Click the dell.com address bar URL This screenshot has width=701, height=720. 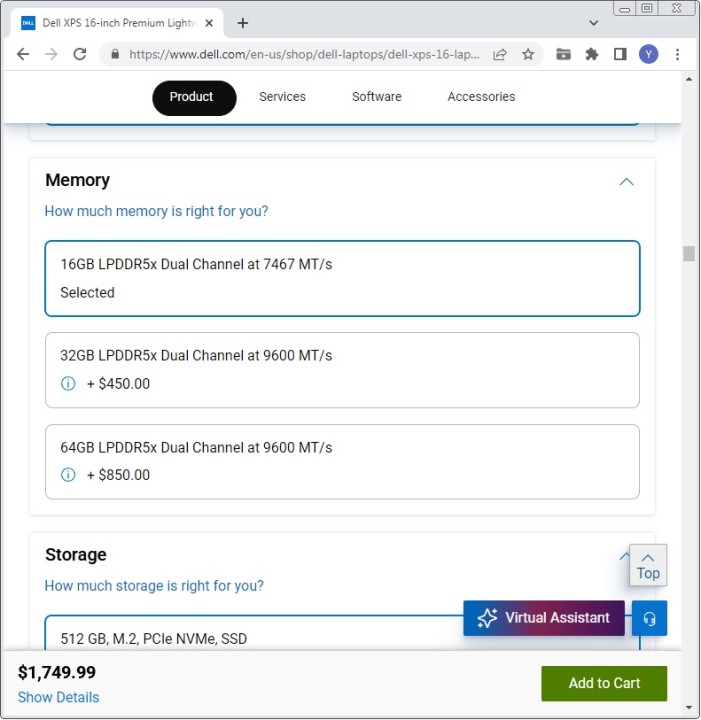304,54
